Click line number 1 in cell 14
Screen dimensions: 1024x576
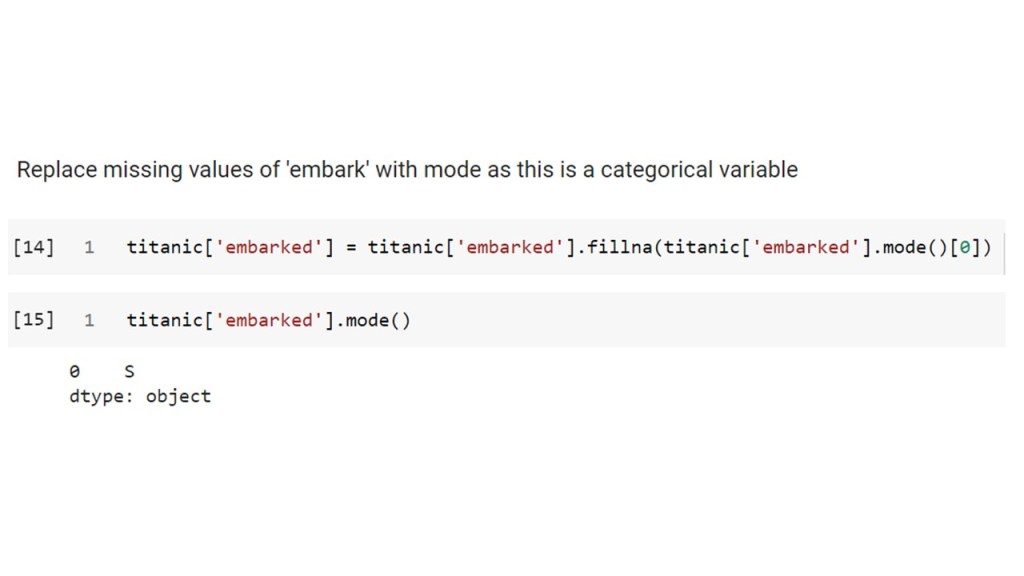pos(89,247)
